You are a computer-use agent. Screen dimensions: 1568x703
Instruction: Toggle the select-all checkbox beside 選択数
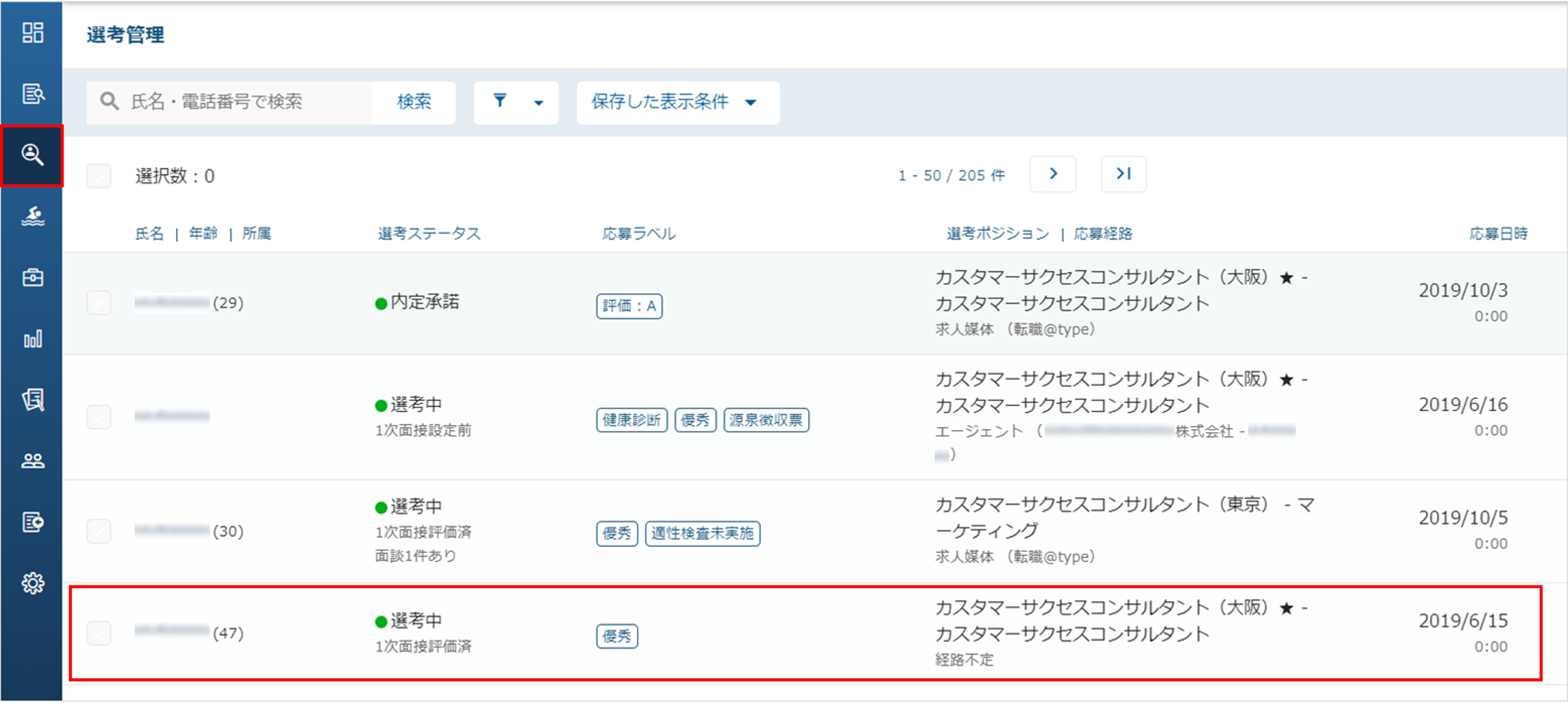click(x=99, y=176)
